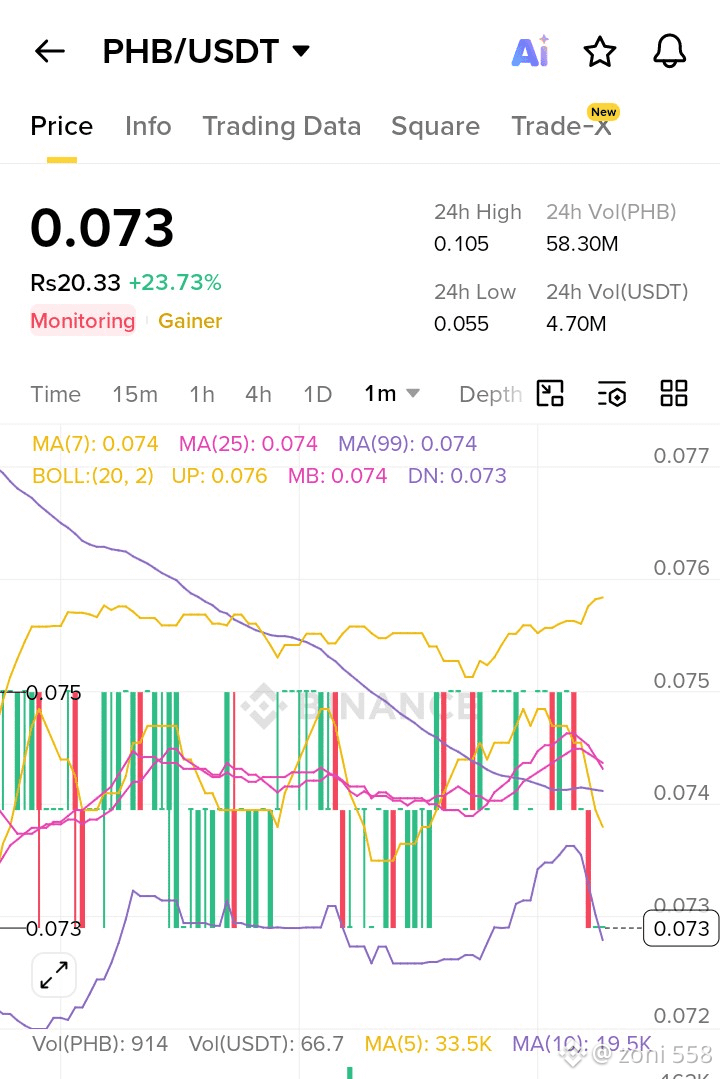Viewport: 720px width, 1079px height.
Task: Open the Trade-X tab
Action: [x=561, y=127]
